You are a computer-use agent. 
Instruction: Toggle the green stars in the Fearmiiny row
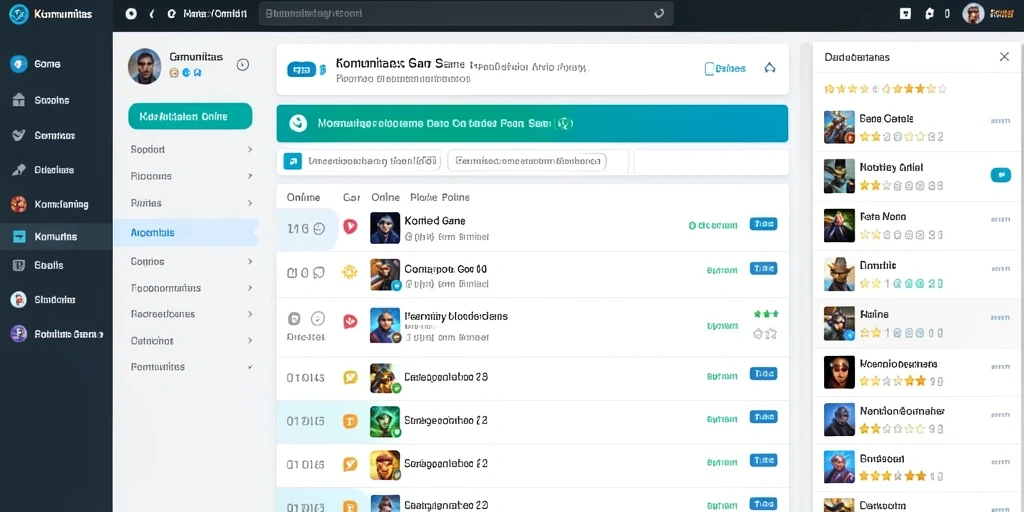click(765, 314)
